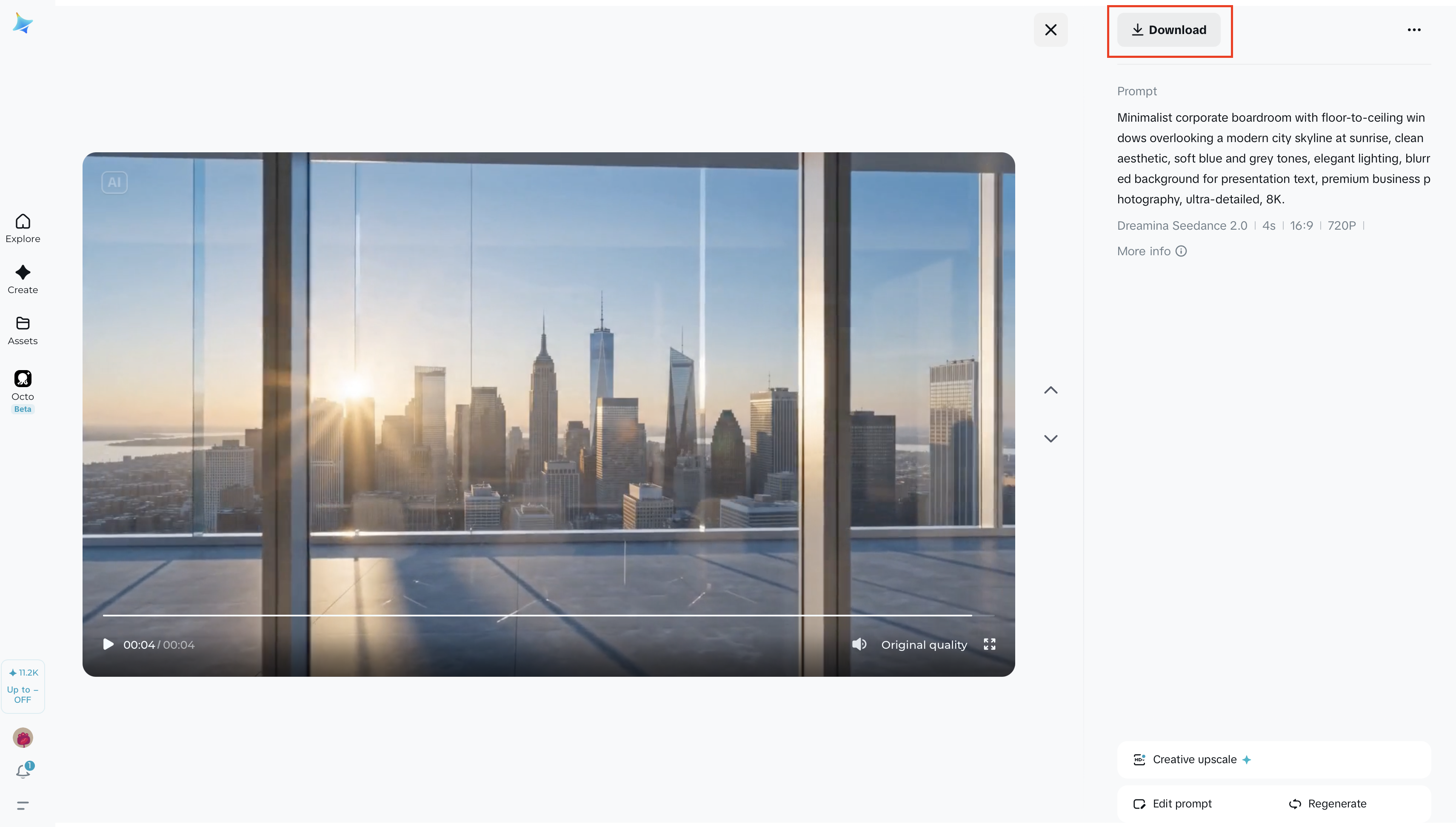Image resolution: width=1456 pixels, height=827 pixels.
Task: Click the Prompt heading
Action: tap(1137, 91)
